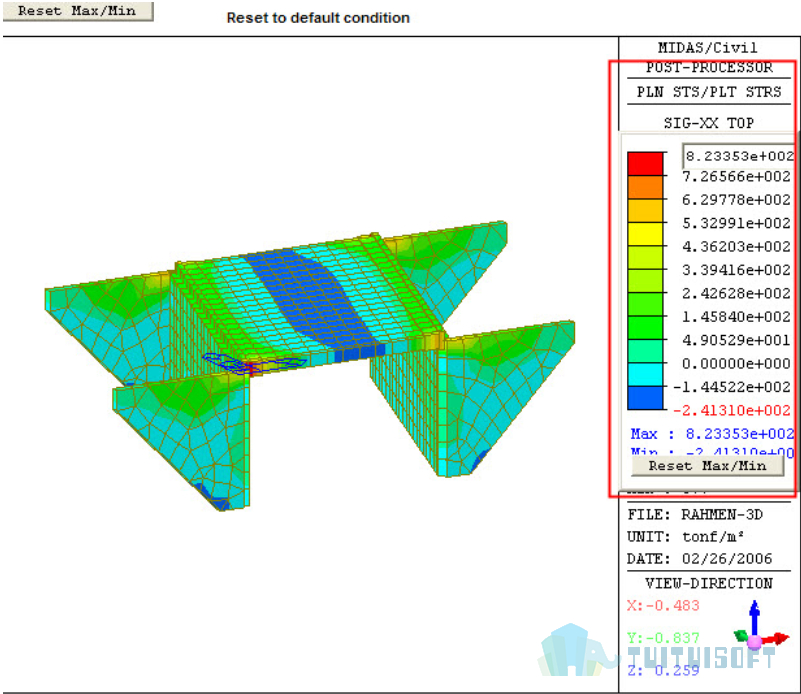Image resolution: width=801 pixels, height=694 pixels.
Task: Click the legend value -1.44522e+002
Action: click(x=732, y=387)
